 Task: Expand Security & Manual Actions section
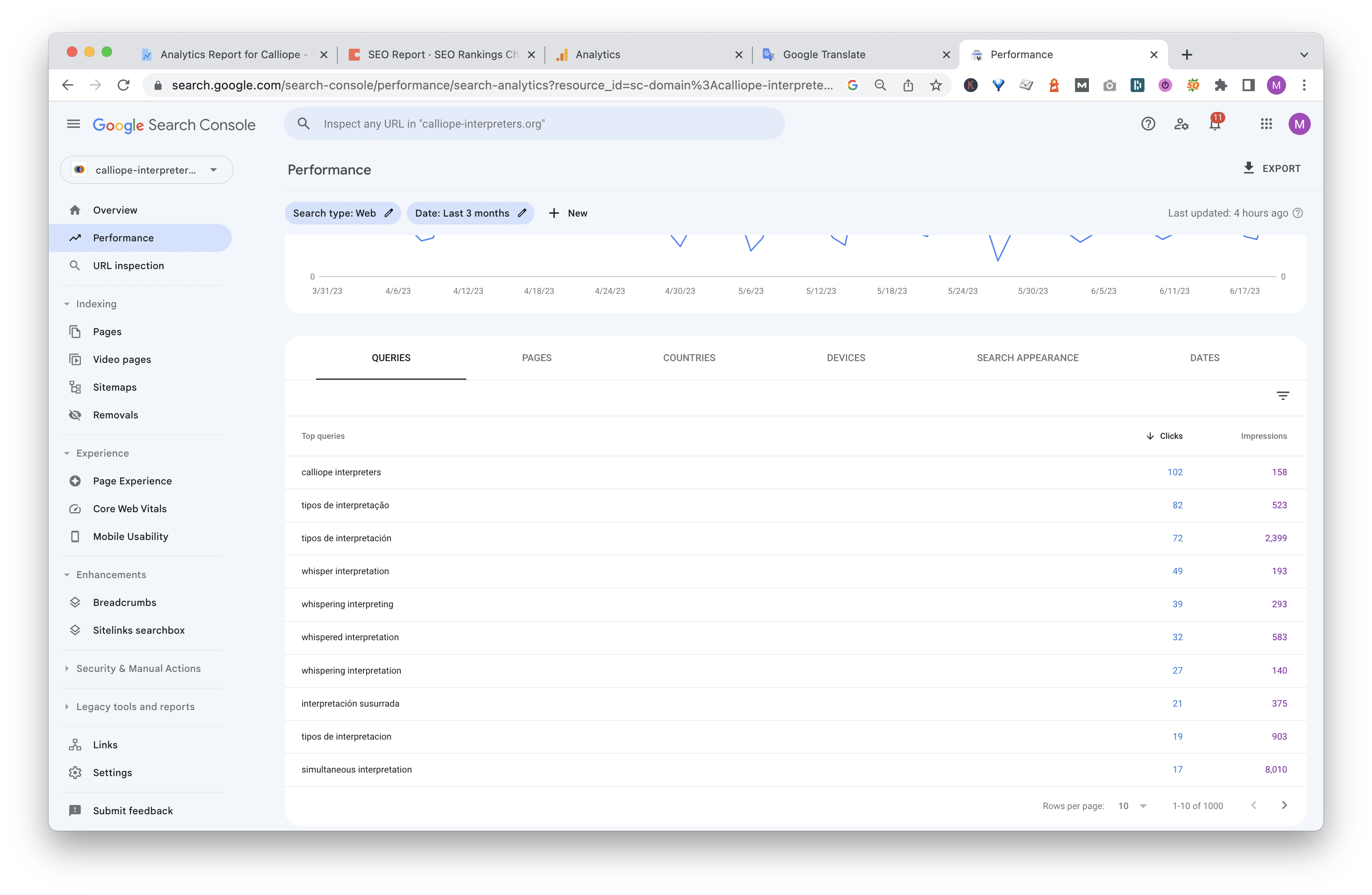[67, 668]
